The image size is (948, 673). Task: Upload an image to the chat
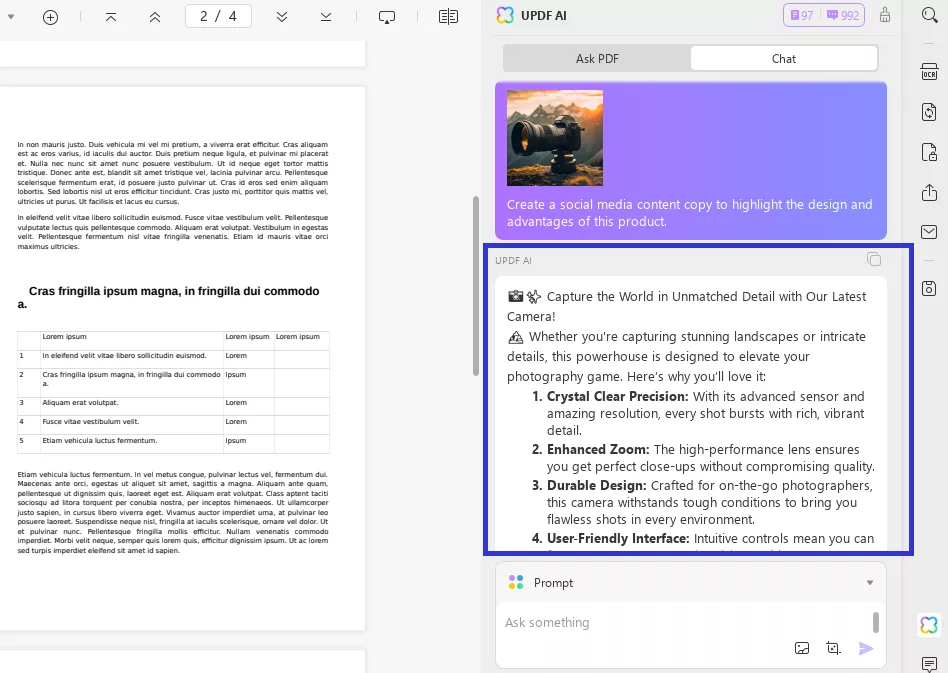click(802, 648)
